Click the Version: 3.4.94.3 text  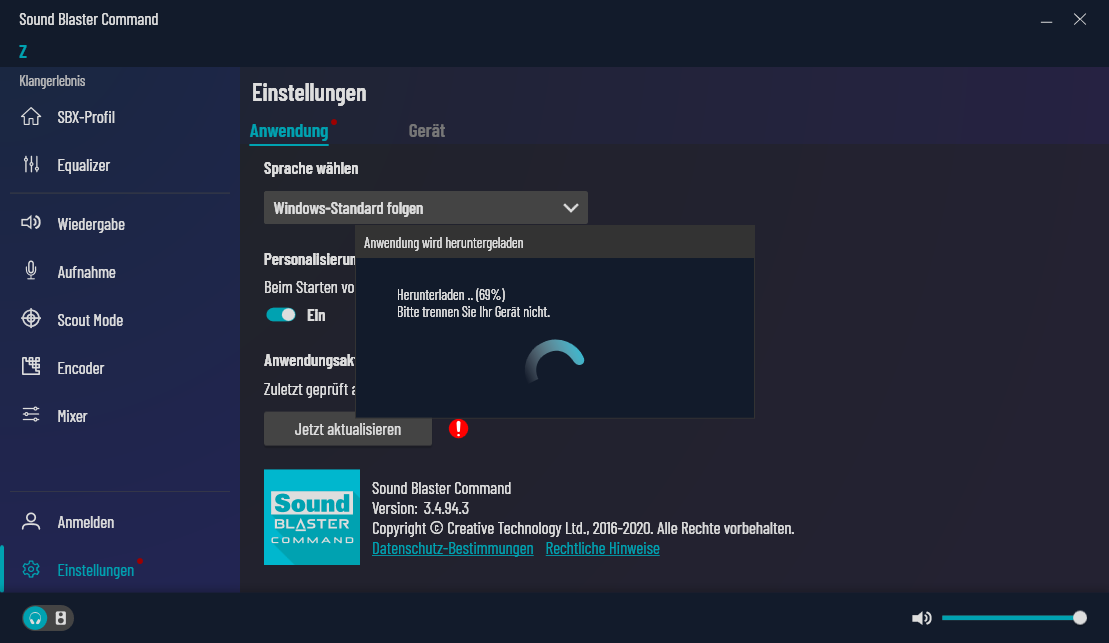coord(420,508)
